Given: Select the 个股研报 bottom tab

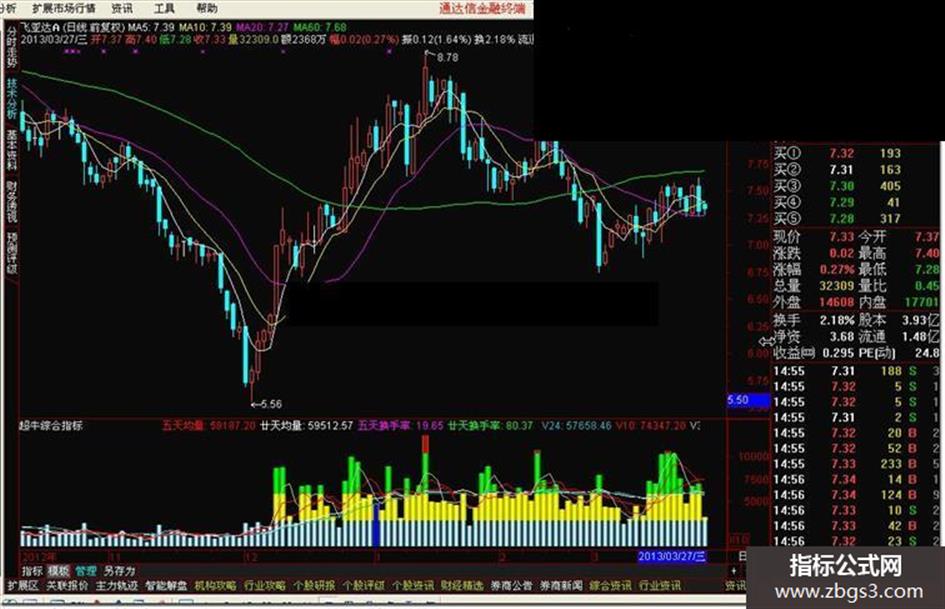Looking at the screenshot, I should click(x=314, y=585).
